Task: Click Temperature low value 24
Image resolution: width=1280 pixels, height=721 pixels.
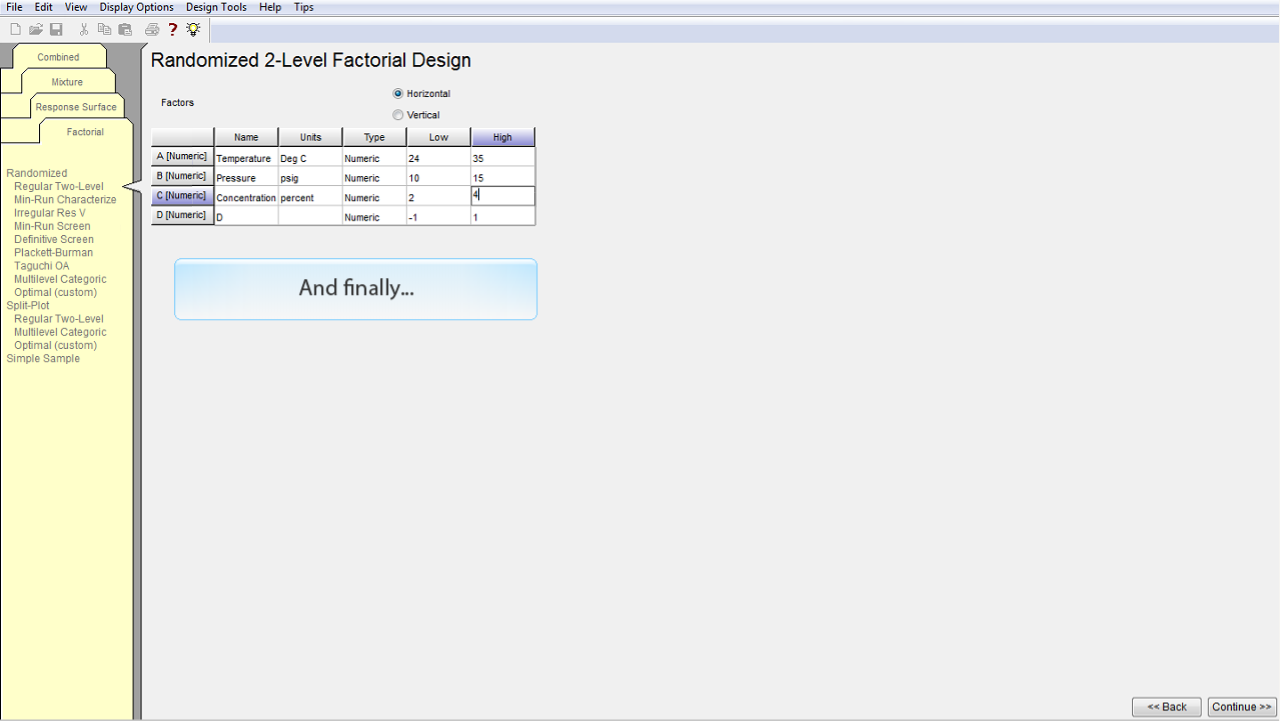Action: 438,158
